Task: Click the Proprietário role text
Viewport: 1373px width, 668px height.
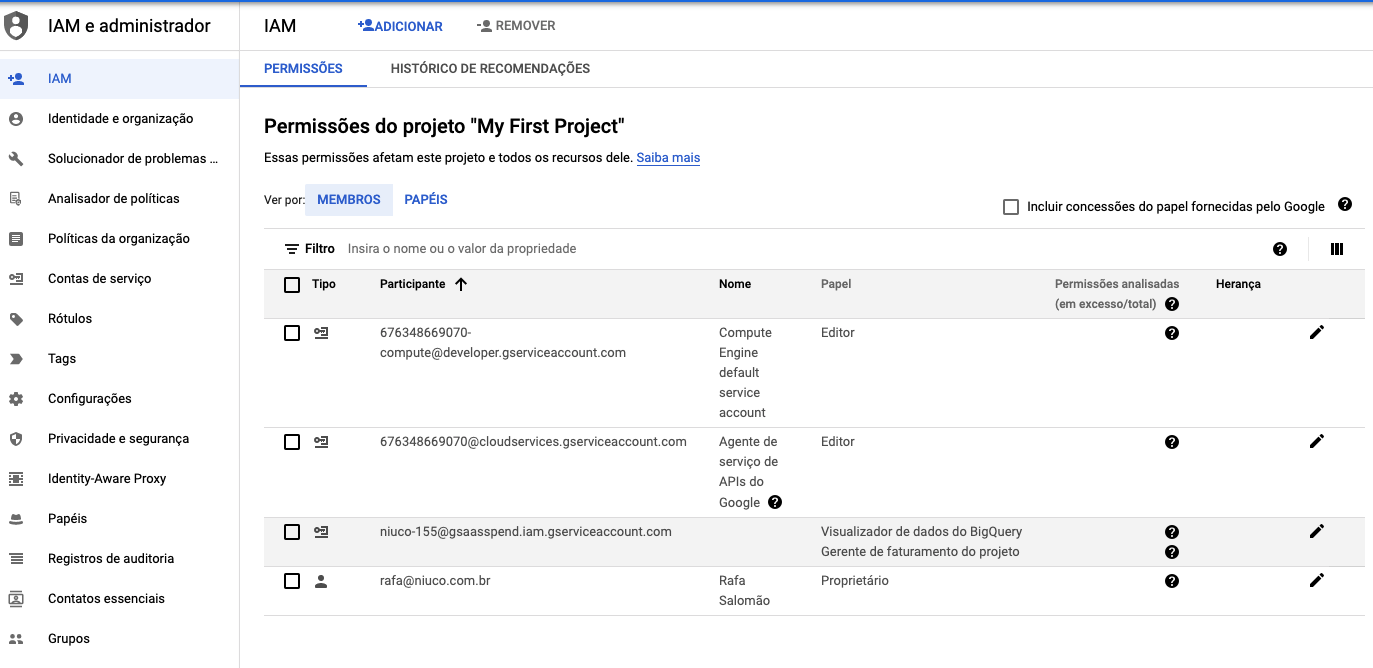Action: click(x=855, y=581)
